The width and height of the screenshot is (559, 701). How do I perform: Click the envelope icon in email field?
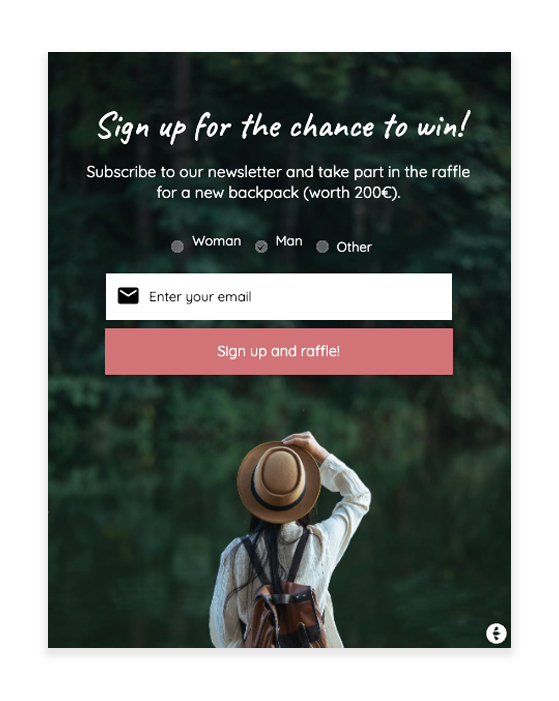click(x=128, y=296)
